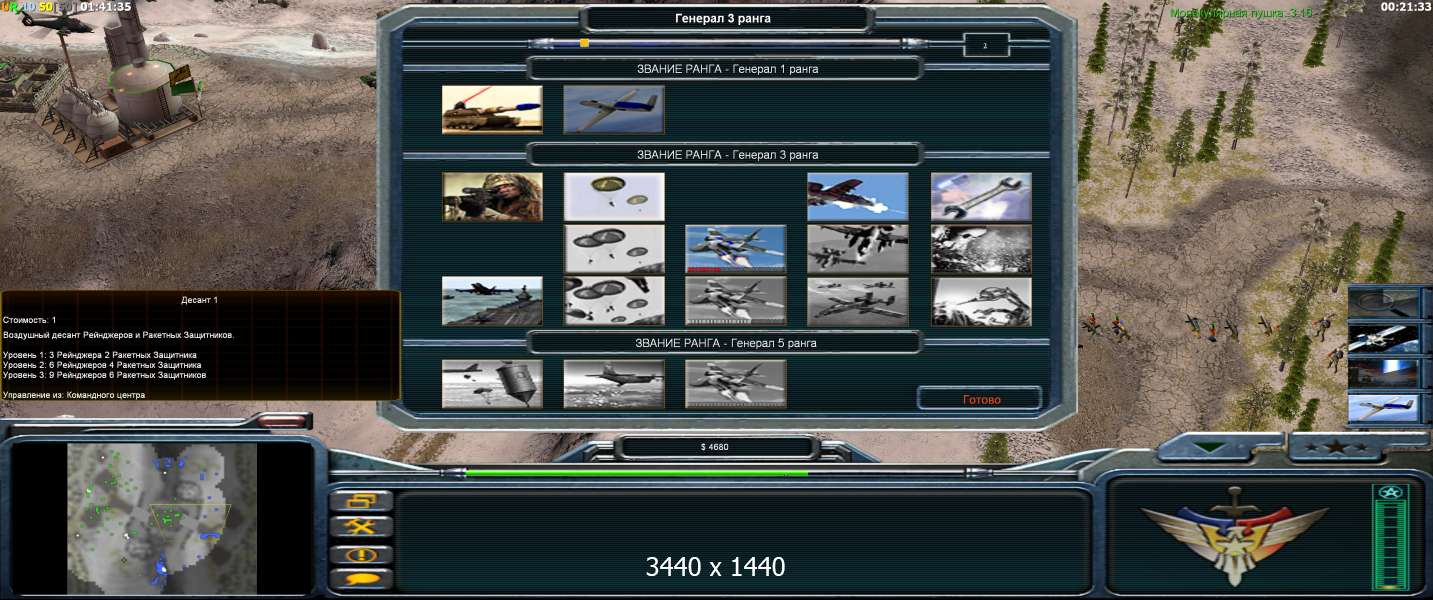This screenshot has height=600, width=1433.
Task: Click the Готово button
Action: point(980,399)
